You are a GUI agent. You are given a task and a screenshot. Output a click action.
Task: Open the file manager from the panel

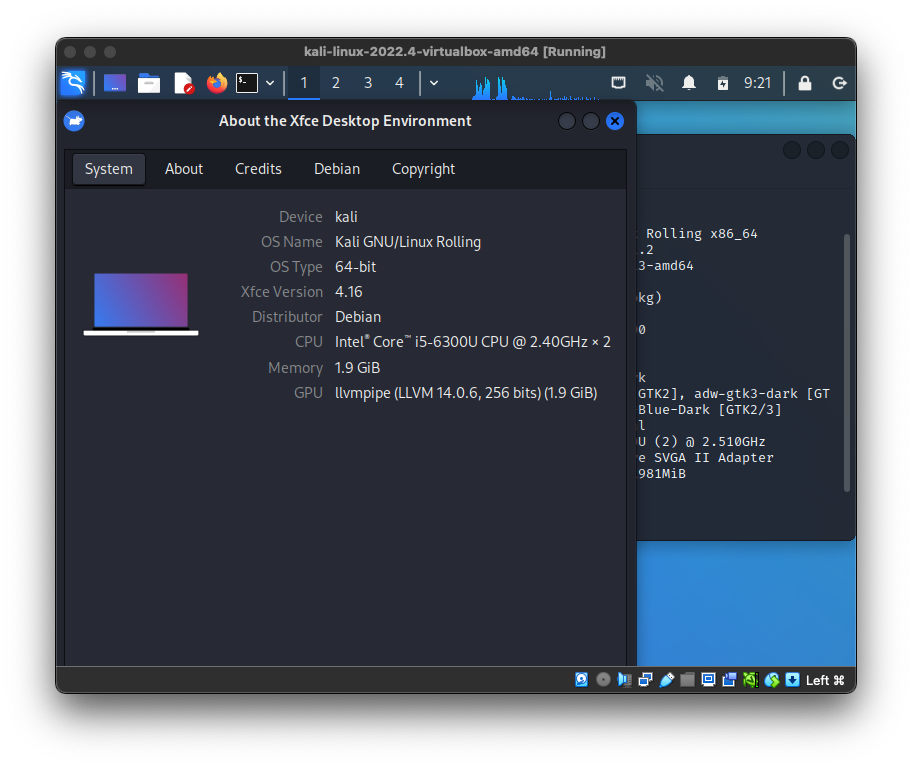click(x=149, y=83)
